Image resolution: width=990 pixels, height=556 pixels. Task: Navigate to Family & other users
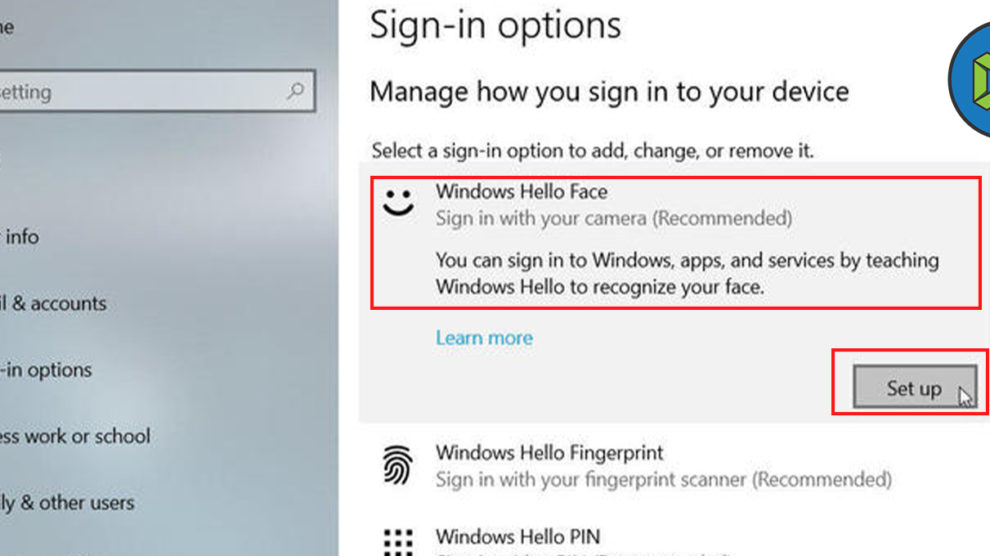[66, 503]
